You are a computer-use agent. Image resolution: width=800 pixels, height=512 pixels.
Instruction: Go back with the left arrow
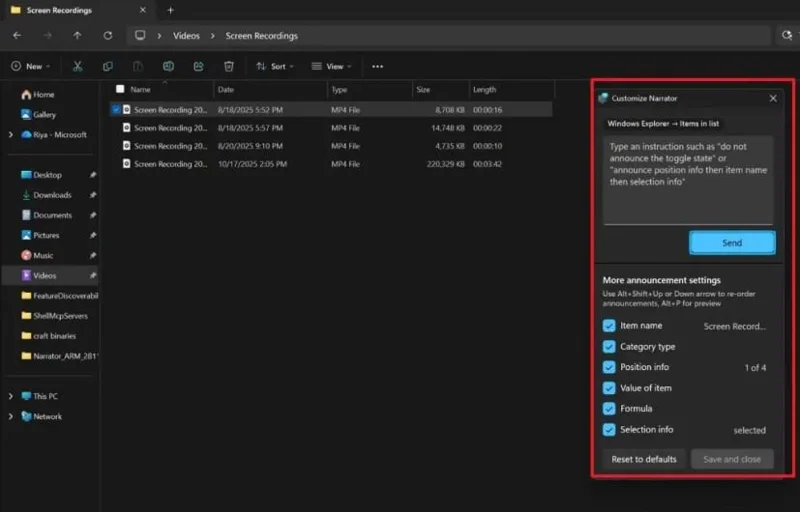point(17,36)
